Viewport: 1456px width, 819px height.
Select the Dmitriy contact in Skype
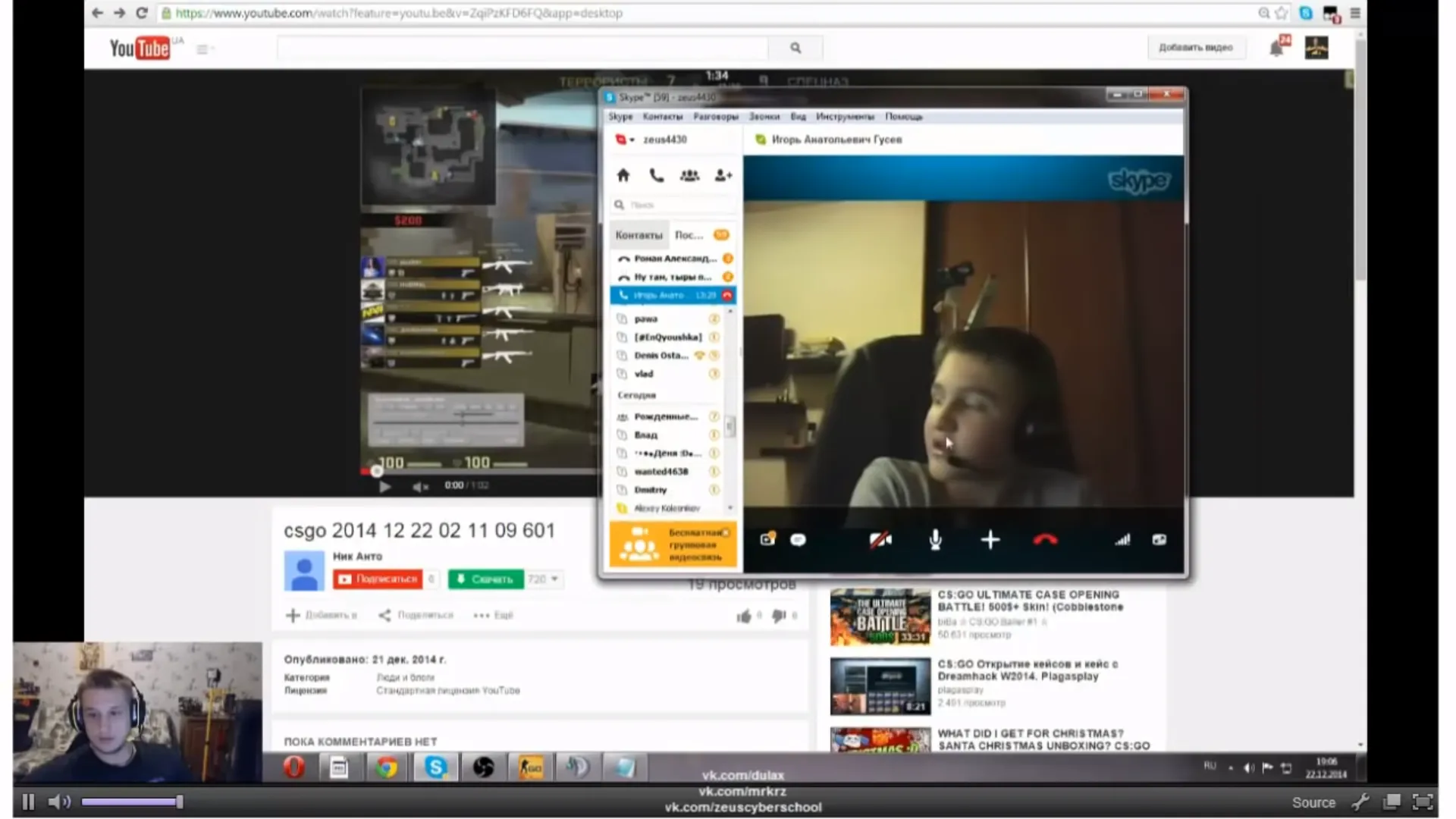[667, 490]
